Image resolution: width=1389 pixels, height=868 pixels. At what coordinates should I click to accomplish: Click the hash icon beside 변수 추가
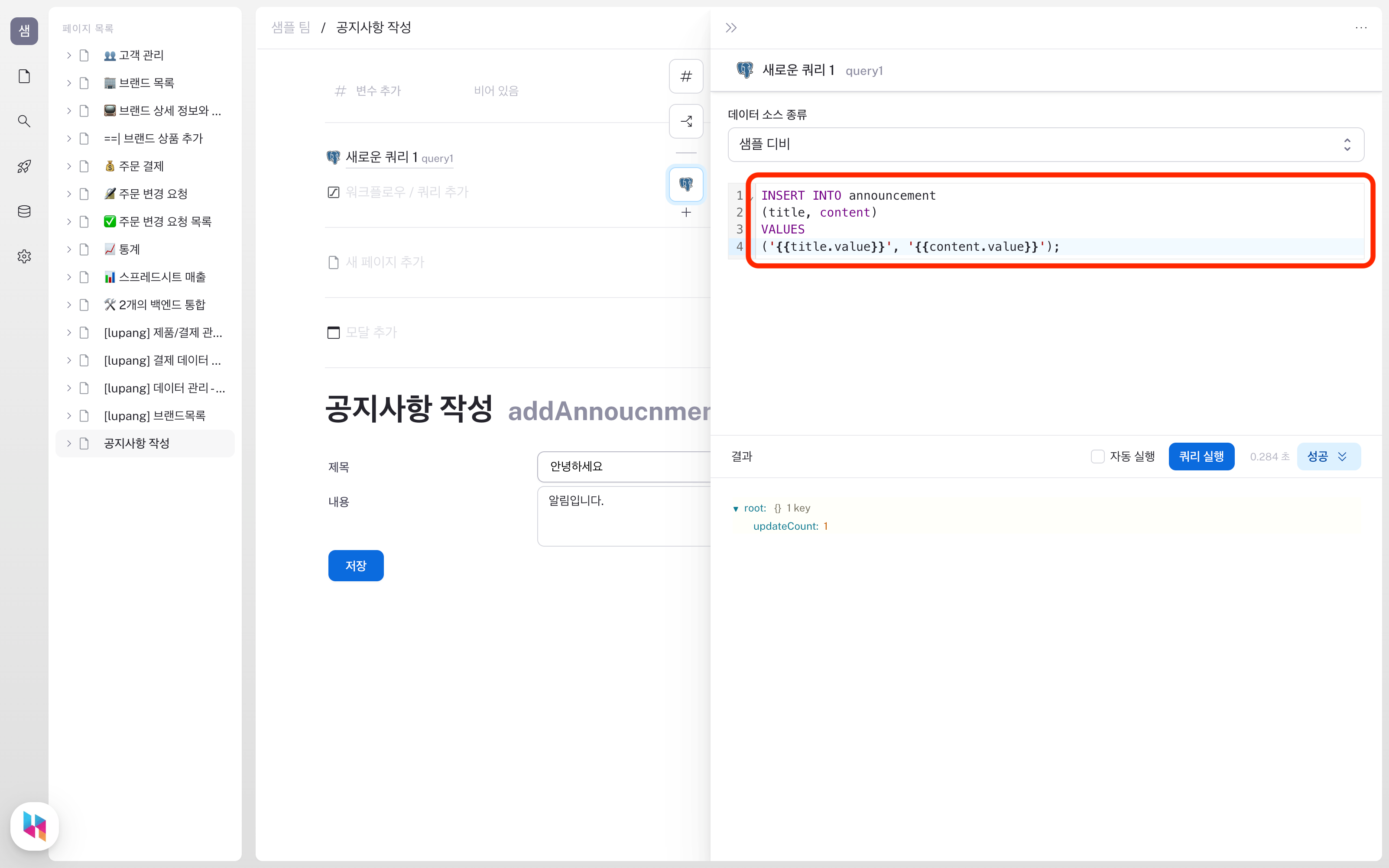point(341,91)
